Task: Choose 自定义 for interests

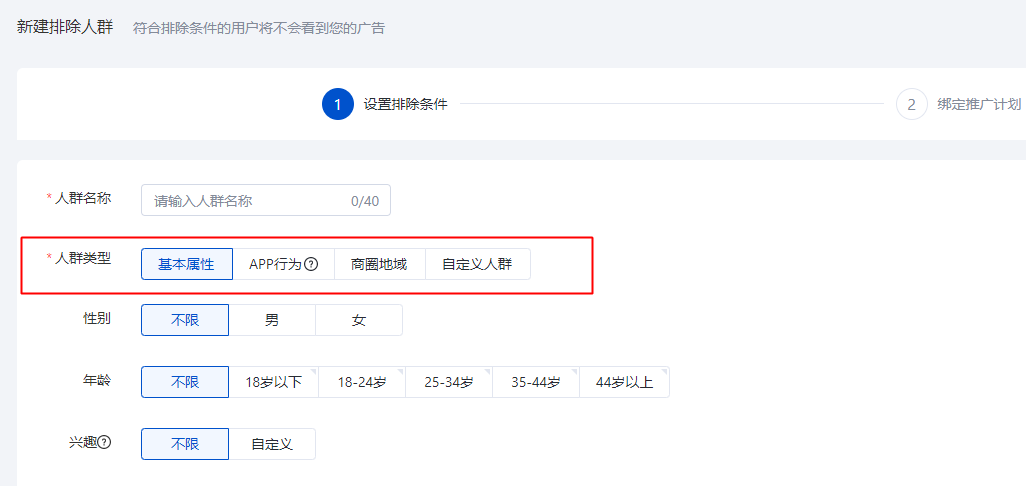Action: [x=272, y=444]
